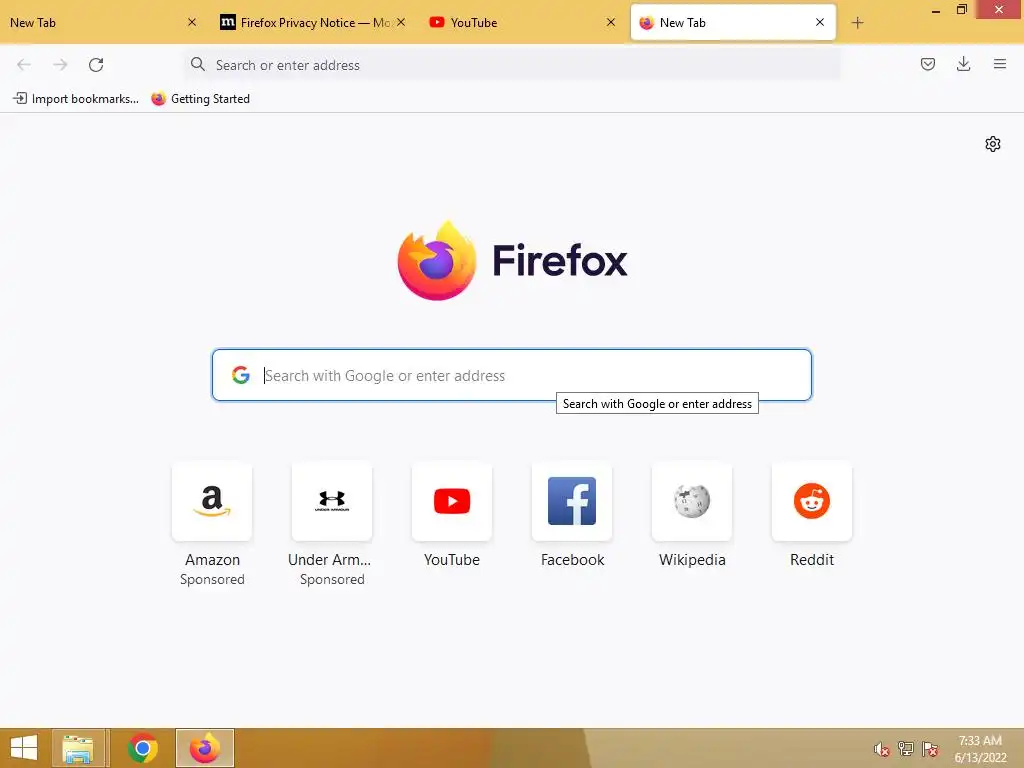Image resolution: width=1024 pixels, height=768 pixels.
Task: Open the Under Armour sponsored shortcut
Action: (x=332, y=502)
